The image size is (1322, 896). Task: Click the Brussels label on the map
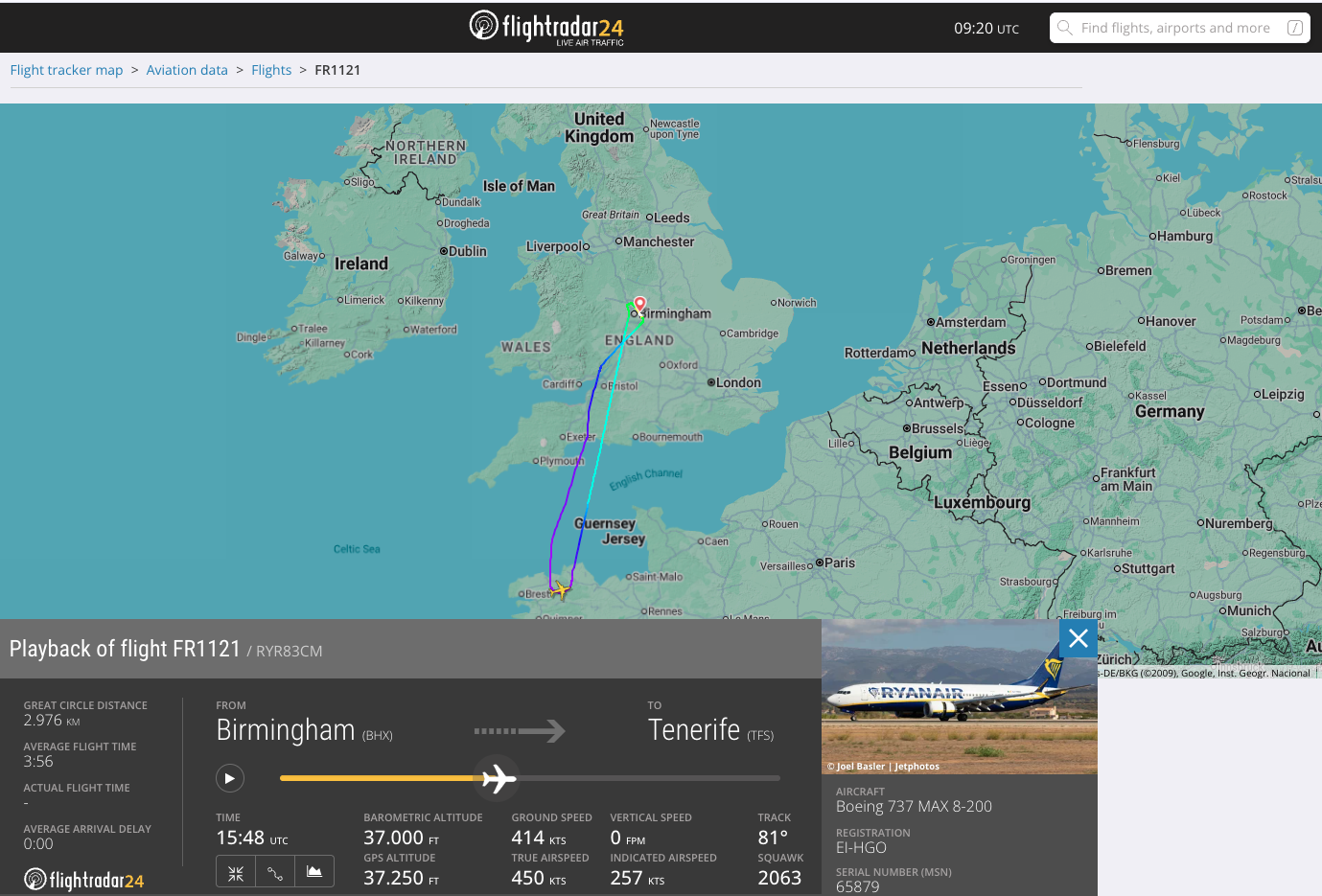coord(938,429)
